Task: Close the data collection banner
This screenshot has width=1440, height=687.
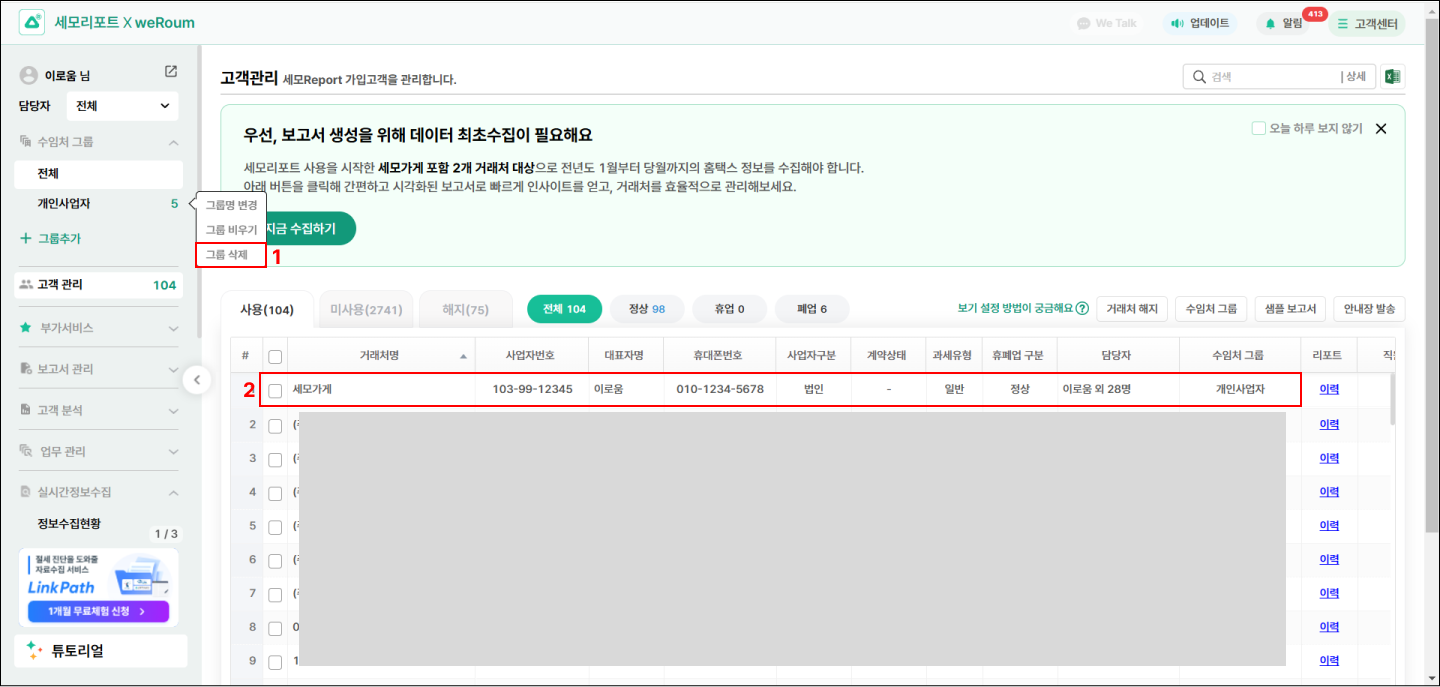Action: 1381,128
